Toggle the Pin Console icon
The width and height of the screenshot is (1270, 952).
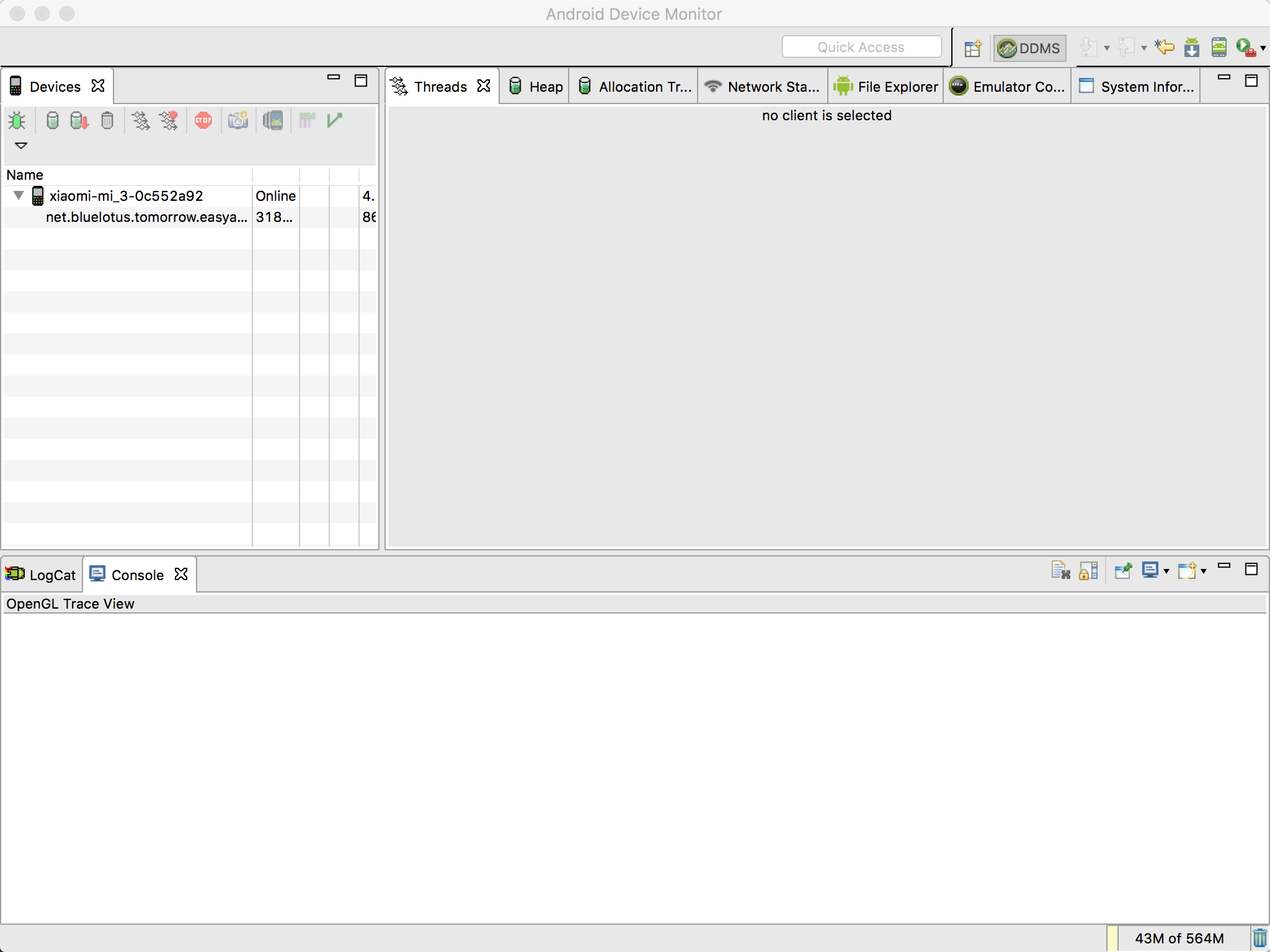[1123, 570]
